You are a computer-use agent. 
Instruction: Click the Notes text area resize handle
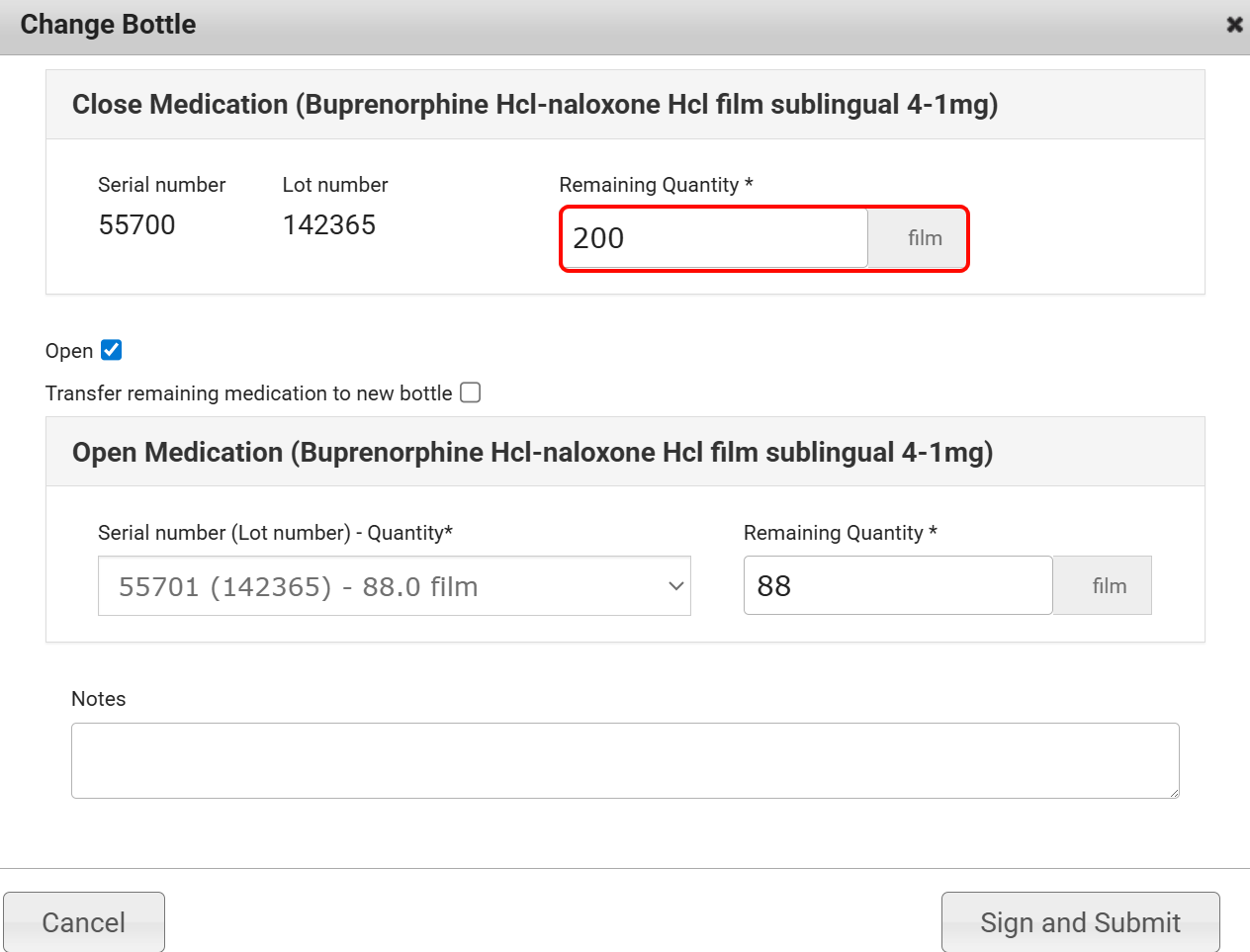point(1173,792)
